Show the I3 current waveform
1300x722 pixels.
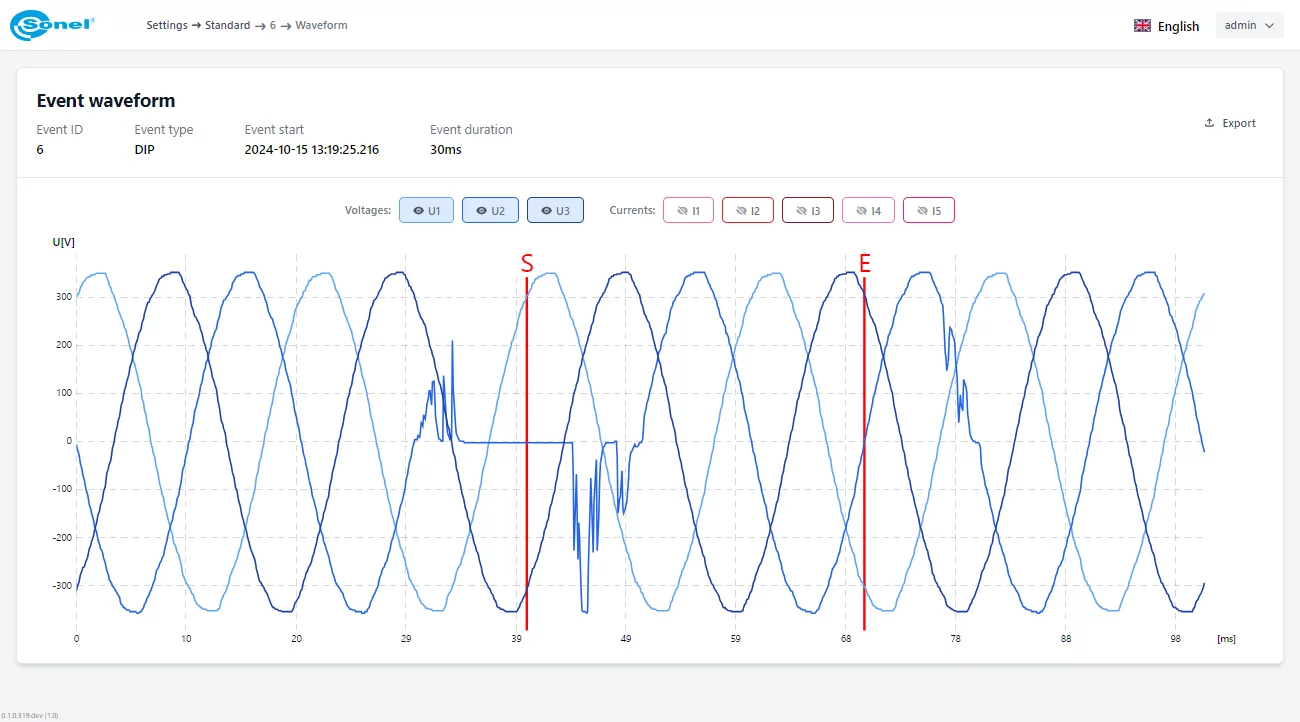tap(808, 210)
